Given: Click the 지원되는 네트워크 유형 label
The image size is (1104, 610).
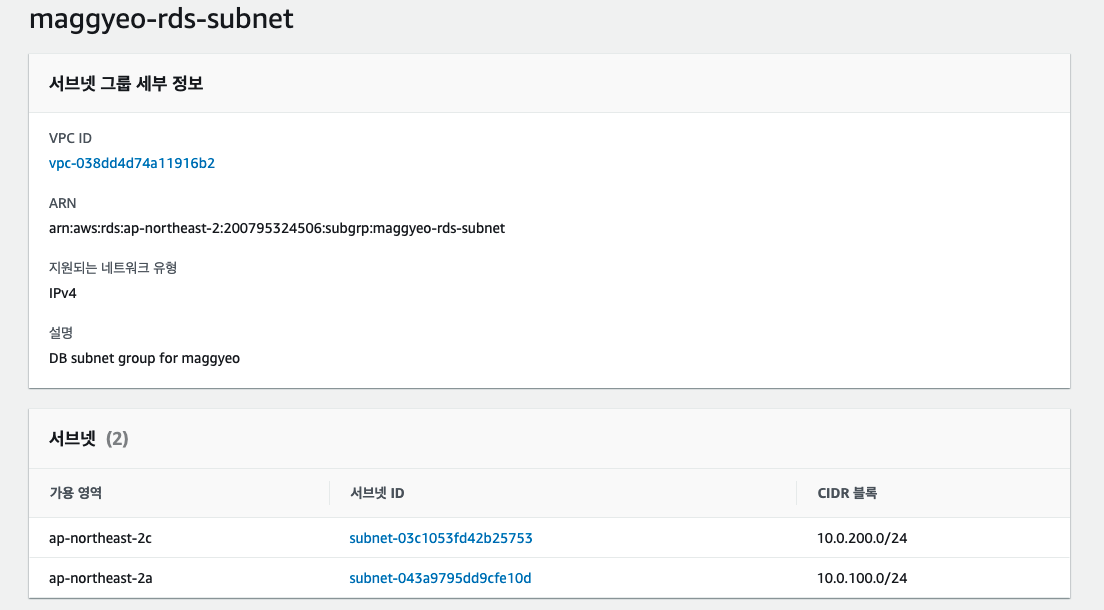Looking at the screenshot, I should tap(113, 268).
